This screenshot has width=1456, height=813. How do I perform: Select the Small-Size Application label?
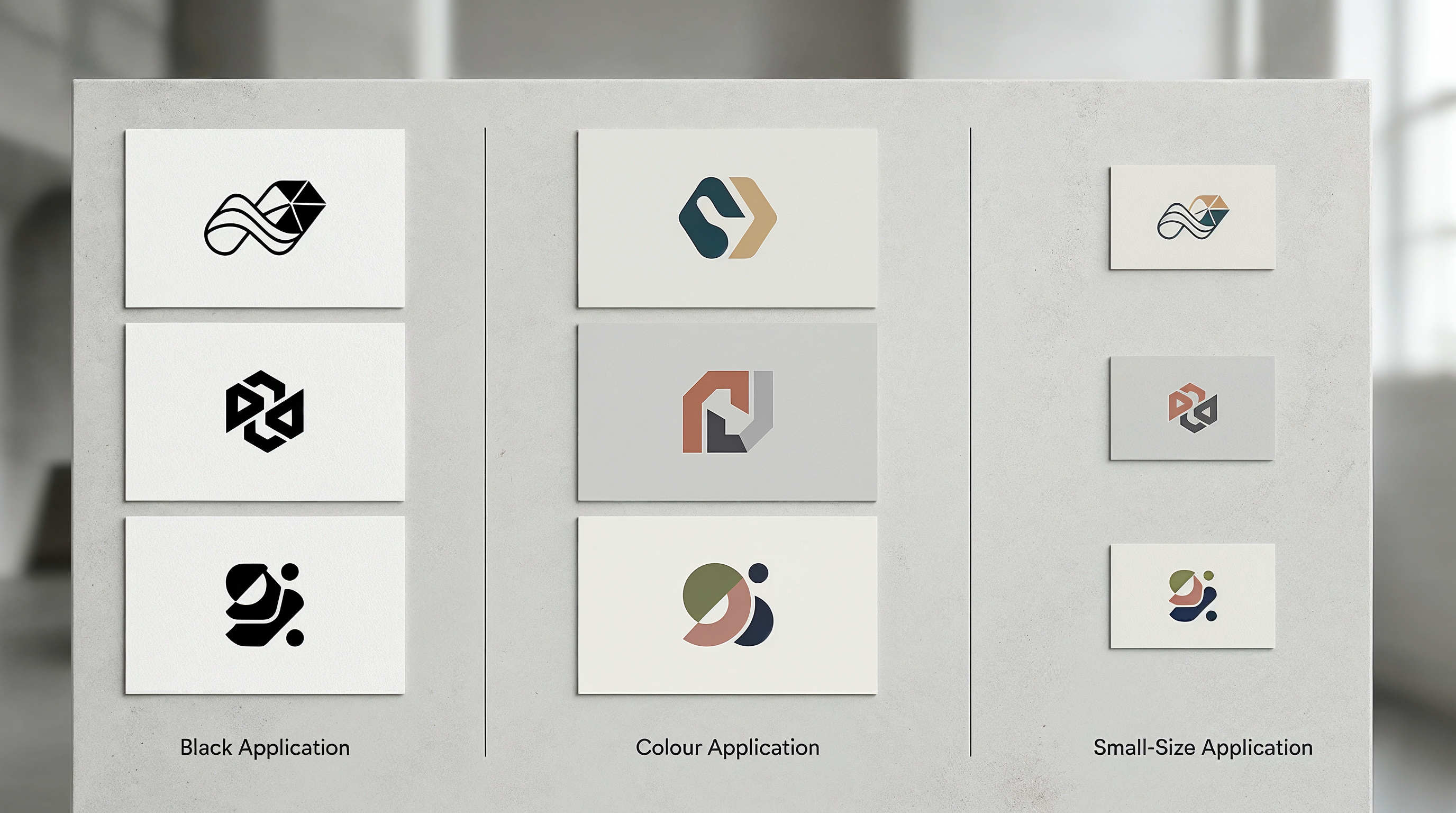point(1203,747)
